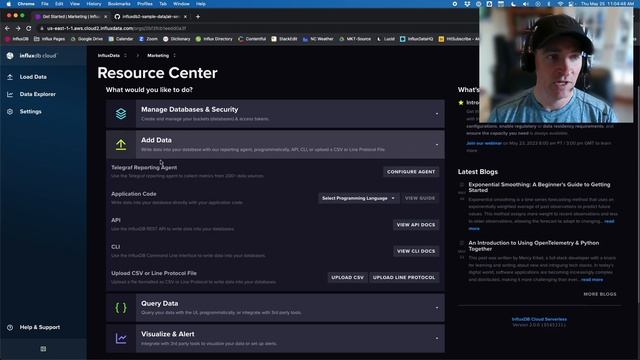Open the More Blogs link
This screenshot has height=360, width=640.
[600, 294]
